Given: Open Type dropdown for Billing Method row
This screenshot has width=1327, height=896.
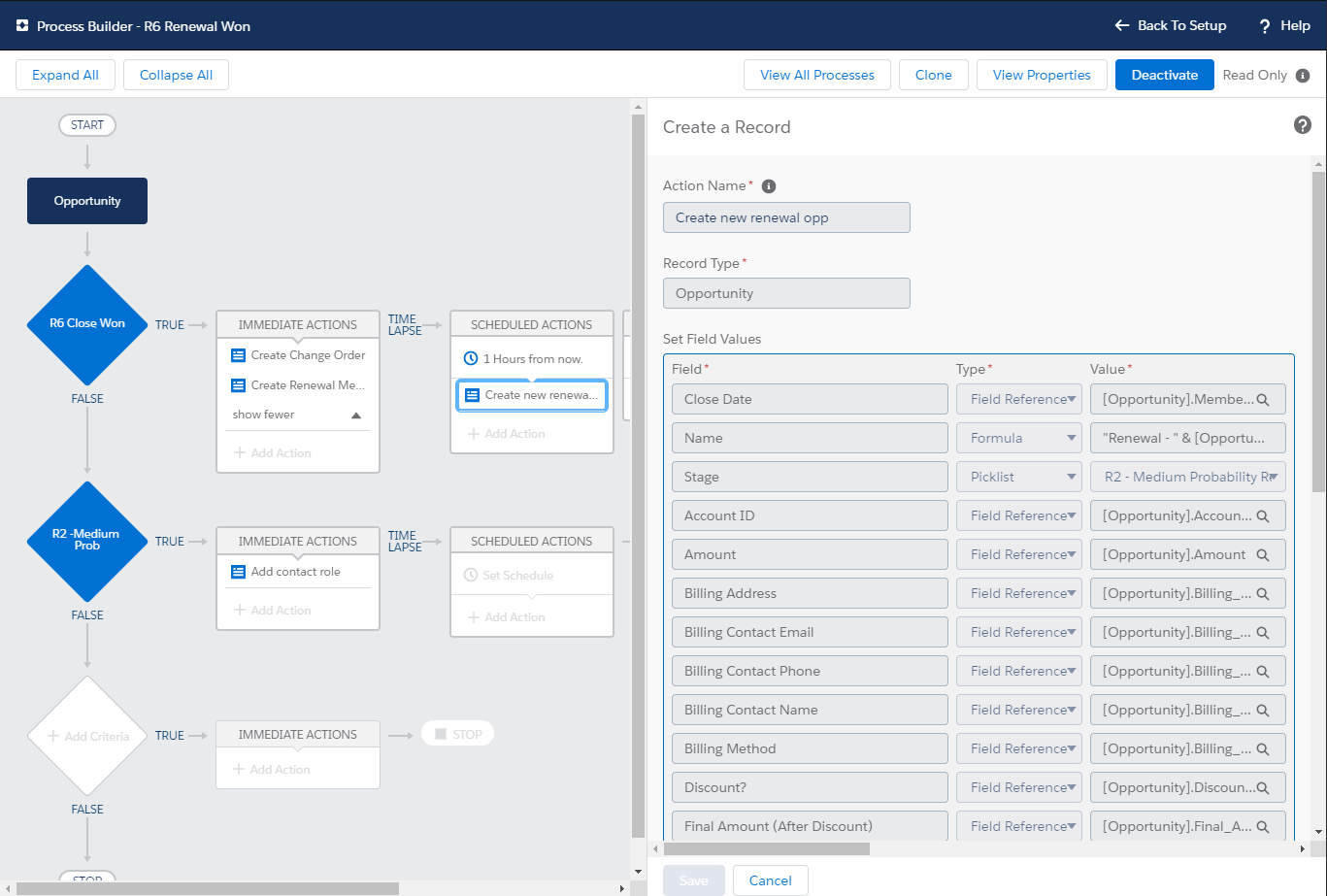Looking at the screenshot, I should click(x=1019, y=748).
